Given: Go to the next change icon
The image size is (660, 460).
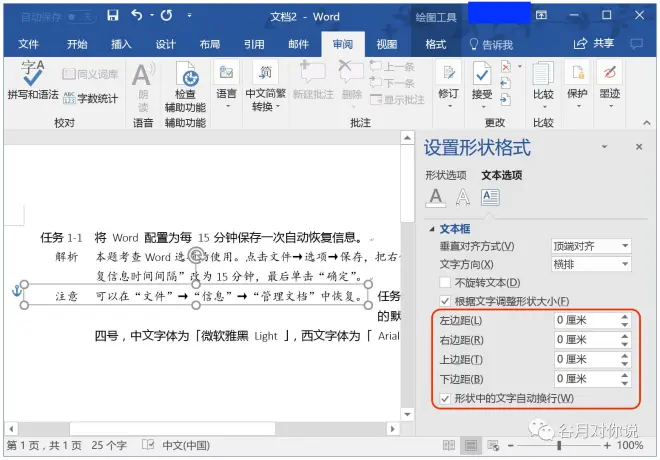Looking at the screenshot, I should 506,100.
